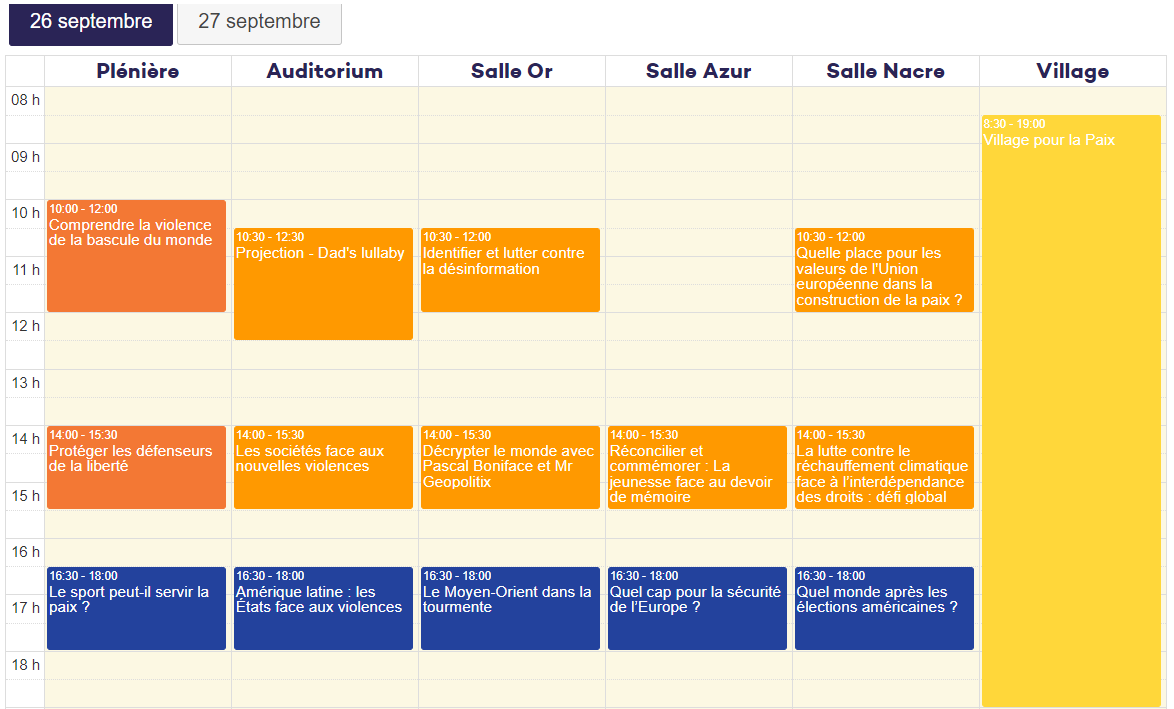Screen dimensions: 1174x709
Task: Switch to the 26 septembre tab
Action: (x=91, y=22)
